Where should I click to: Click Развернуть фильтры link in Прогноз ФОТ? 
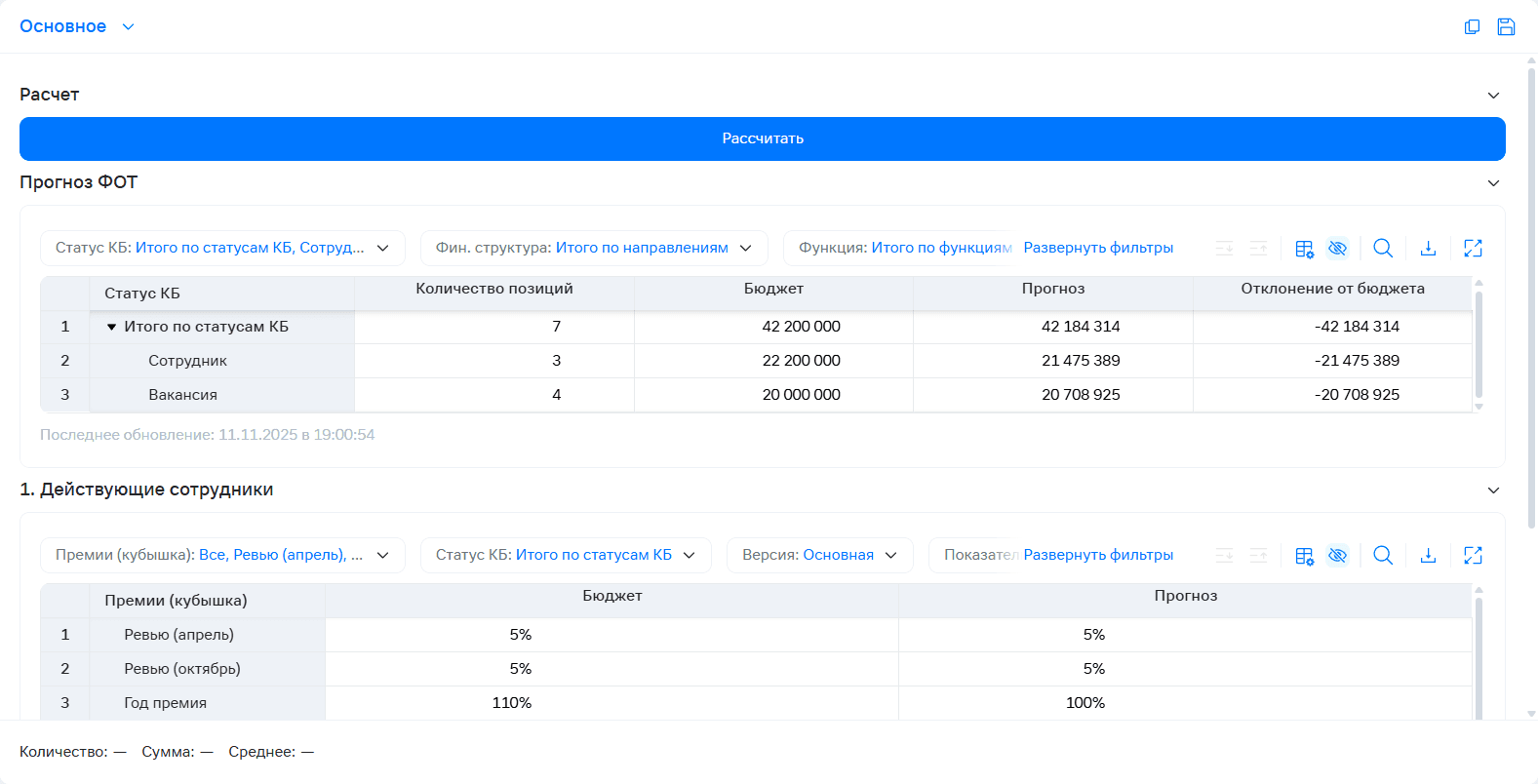click(1098, 248)
